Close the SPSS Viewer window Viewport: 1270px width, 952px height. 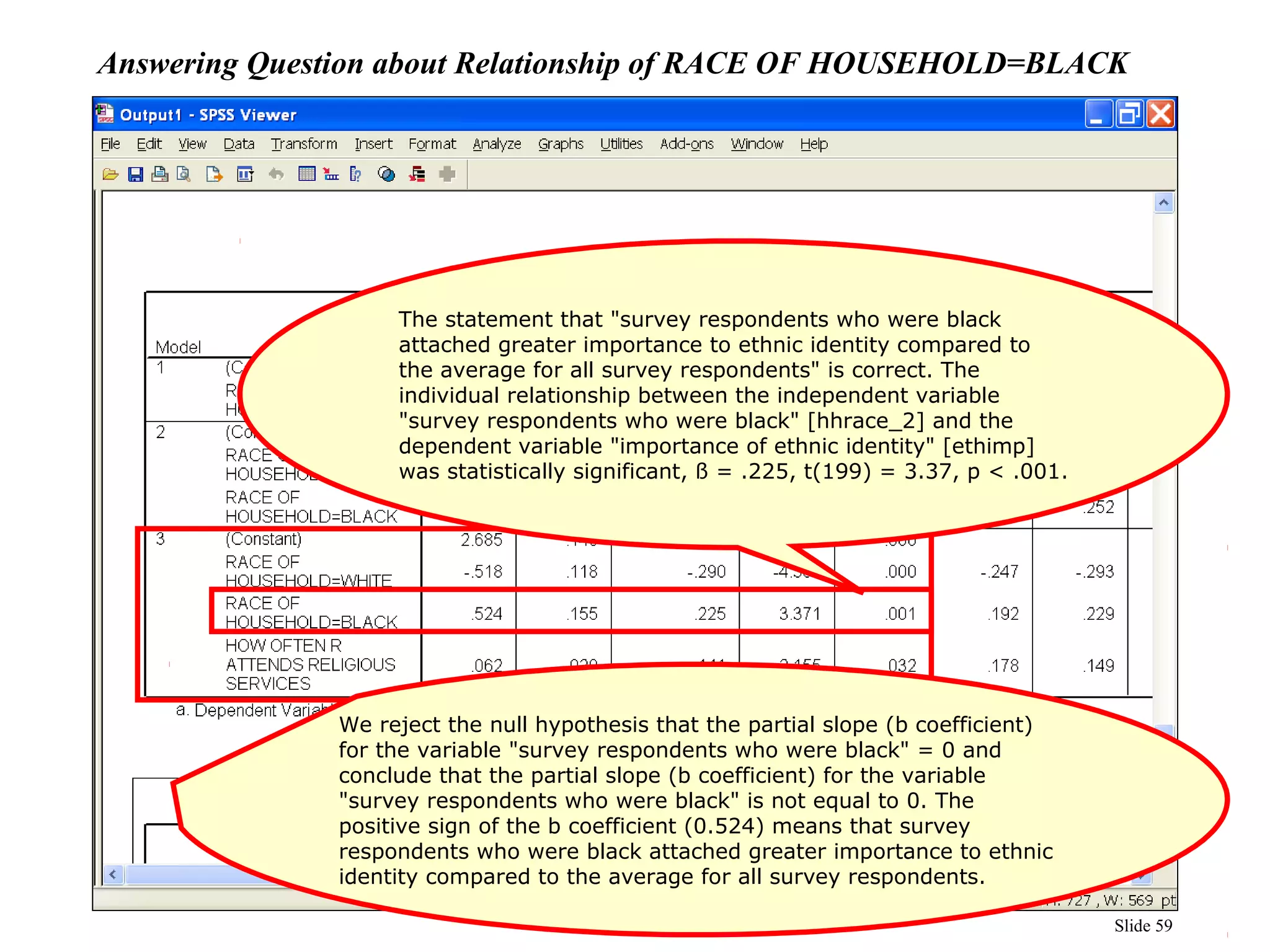[1160, 114]
